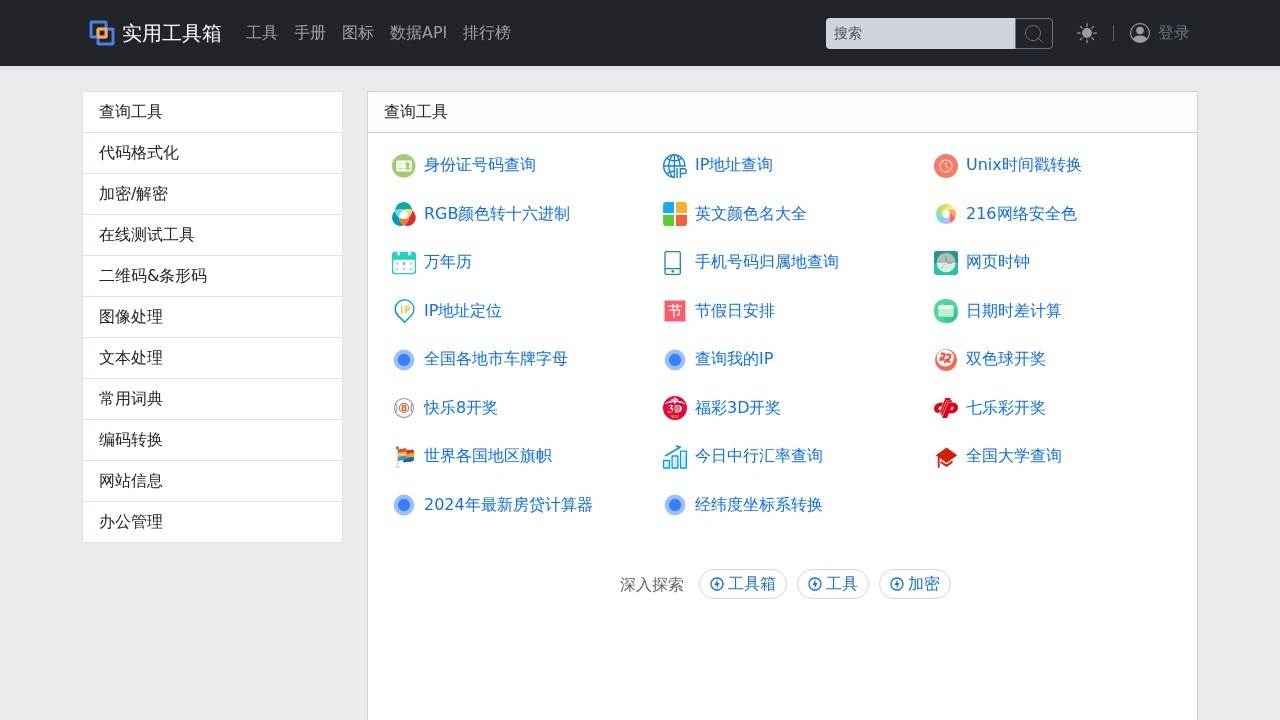
Task: Click the 全国大学查询 book icon
Action: tap(945, 456)
